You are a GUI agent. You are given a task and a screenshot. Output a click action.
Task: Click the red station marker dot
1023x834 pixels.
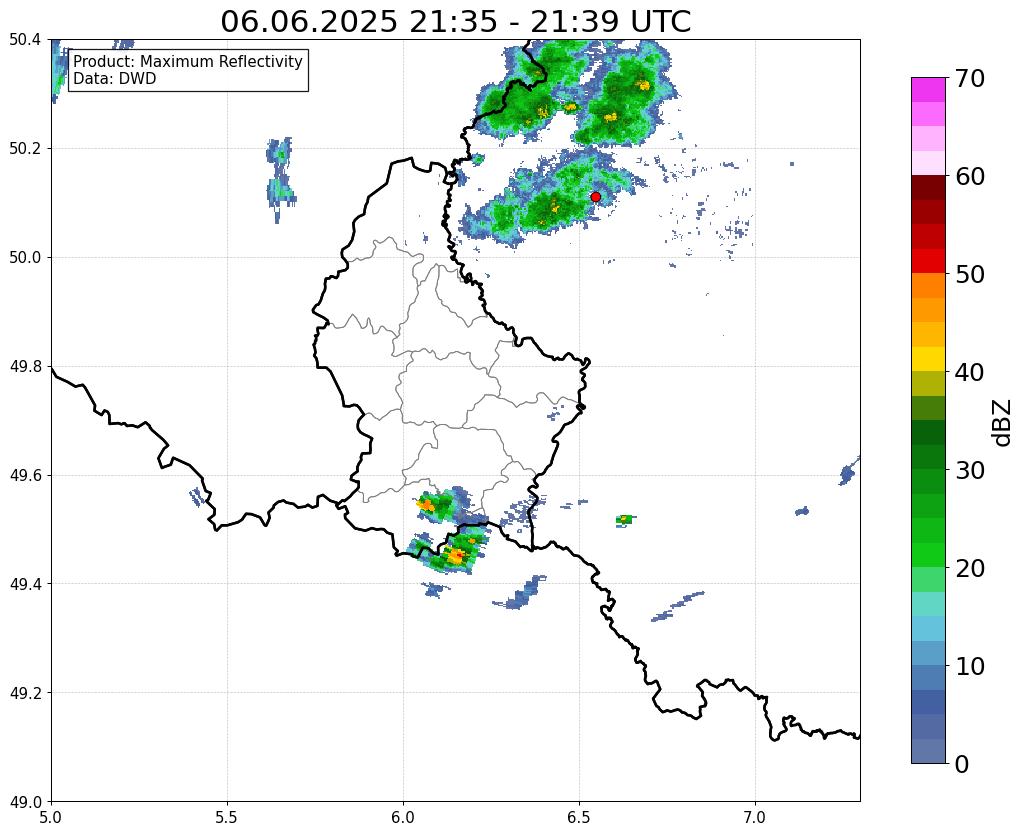[595, 197]
